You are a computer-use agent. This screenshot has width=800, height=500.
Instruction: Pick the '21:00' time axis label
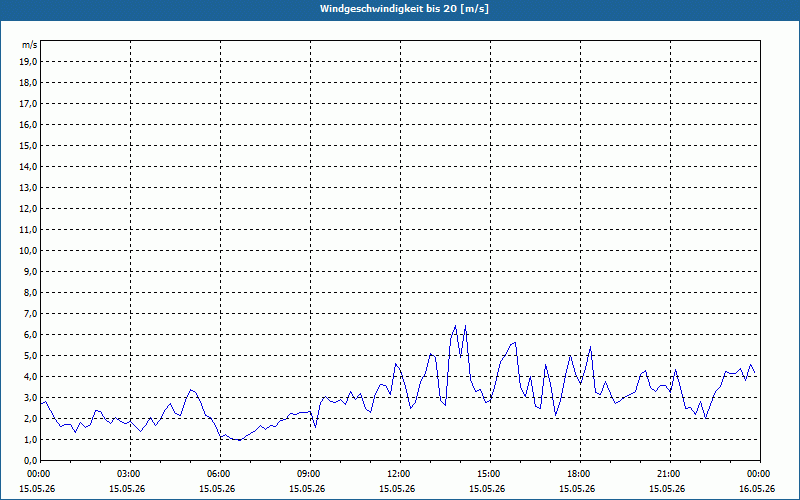tap(670, 474)
